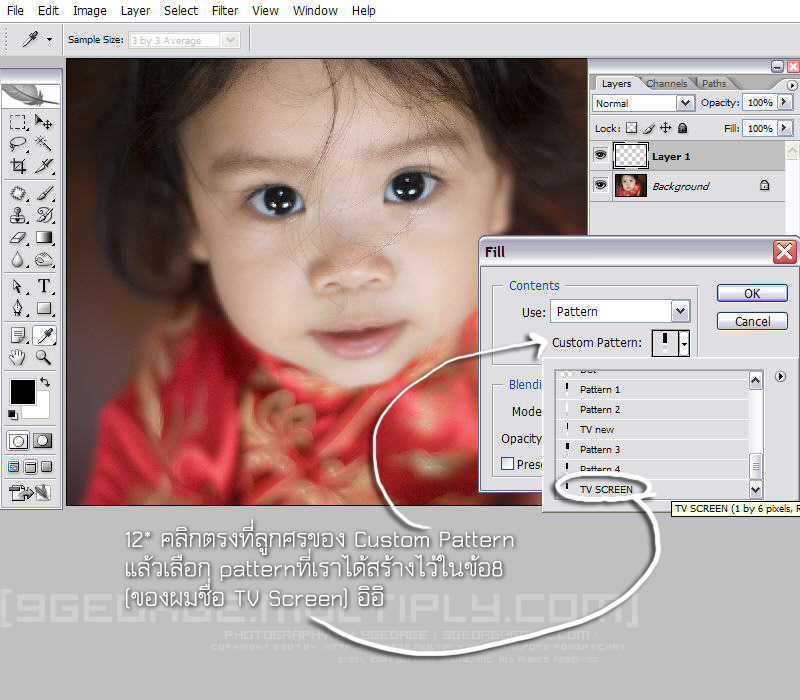The width and height of the screenshot is (800, 700).
Task: Hide Layer 1 using its eye icon
Action: click(601, 155)
